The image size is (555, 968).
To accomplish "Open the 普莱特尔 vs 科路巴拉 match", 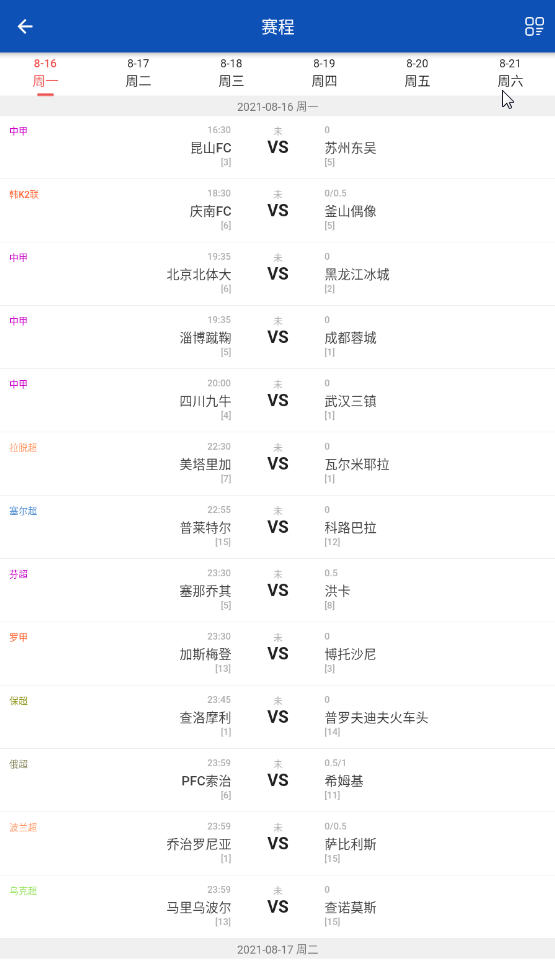I will 277,528.
